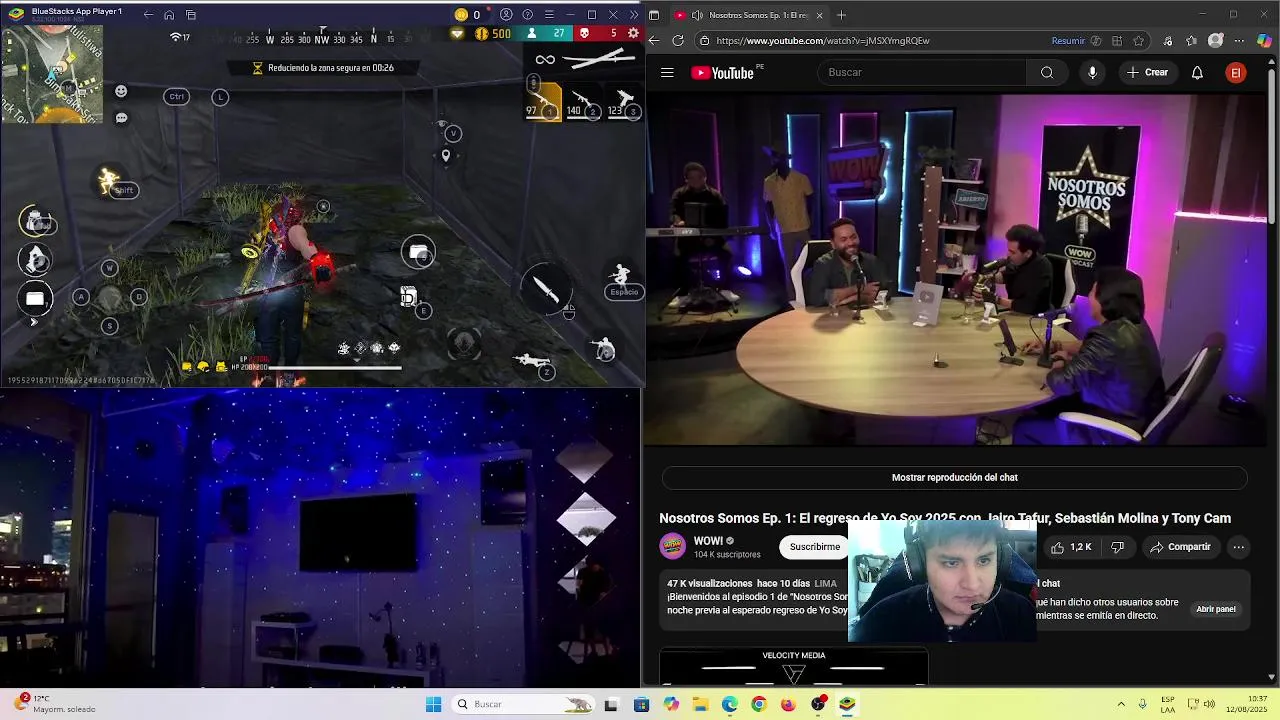Tap the prone button labeled Z
1280x720 pixels.
[533, 362]
